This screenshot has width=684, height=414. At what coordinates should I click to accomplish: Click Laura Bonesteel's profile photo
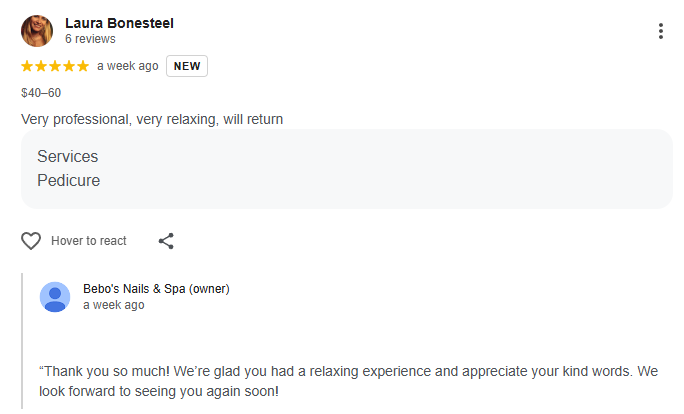coord(37,31)
